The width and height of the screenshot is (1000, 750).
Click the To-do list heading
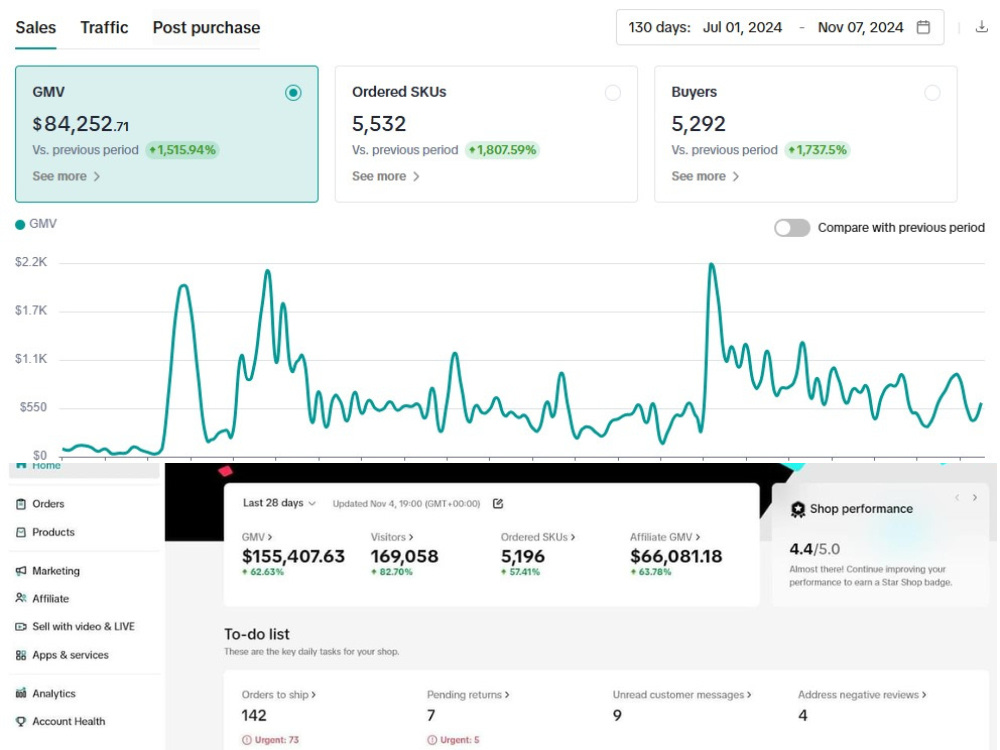coord(256,634)
